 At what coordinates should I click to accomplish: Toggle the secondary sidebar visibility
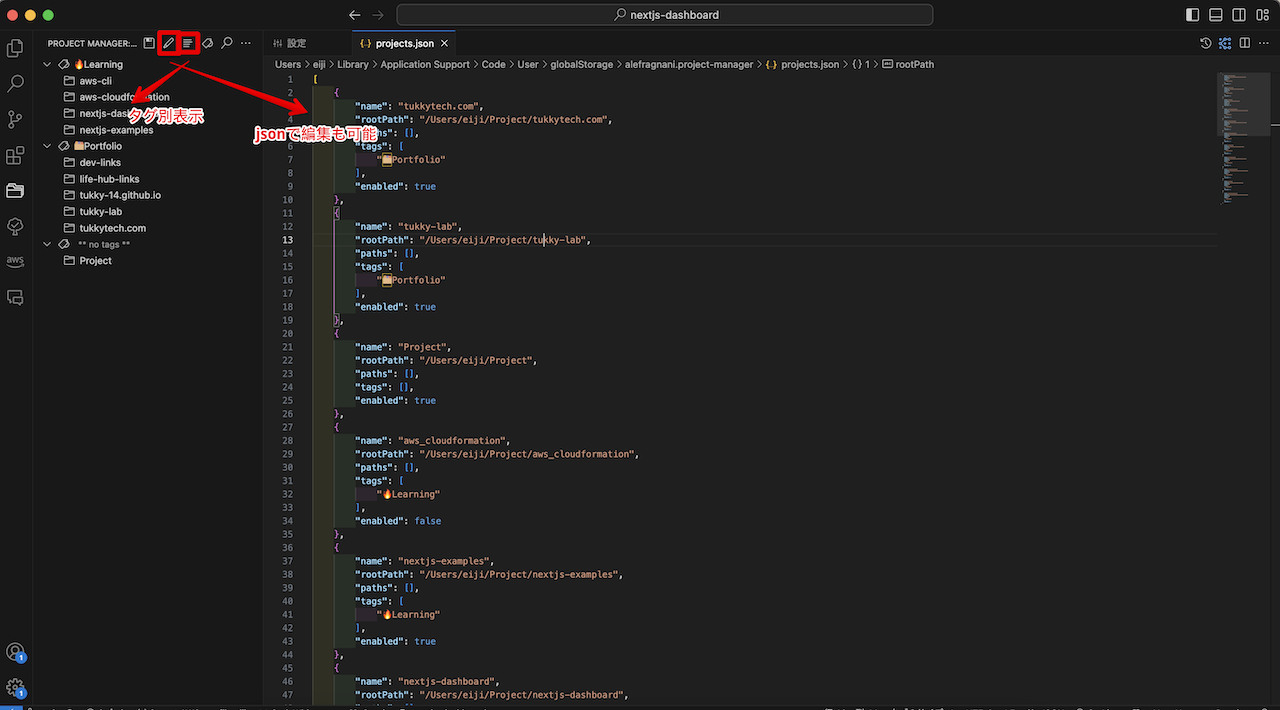1240,15
